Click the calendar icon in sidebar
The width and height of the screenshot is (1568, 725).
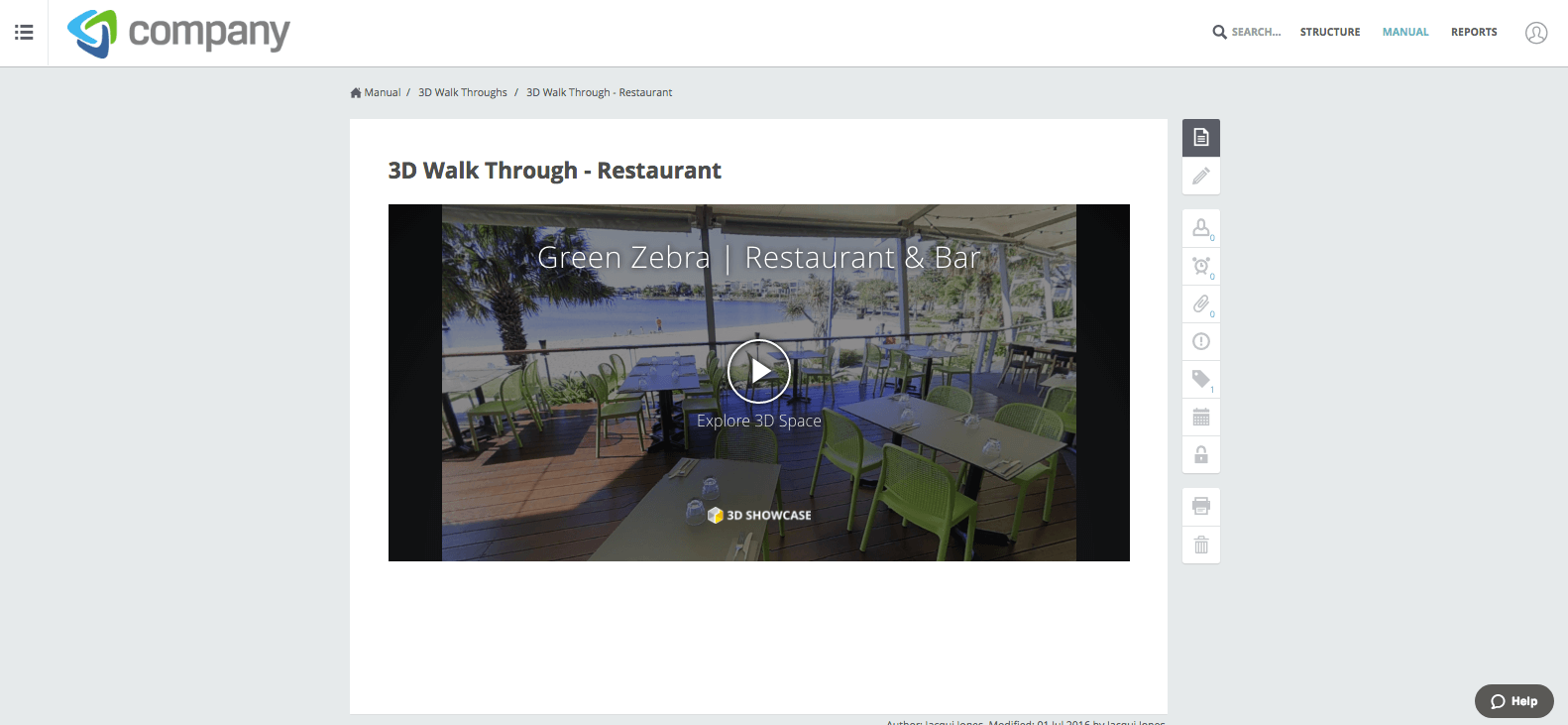1201,417
